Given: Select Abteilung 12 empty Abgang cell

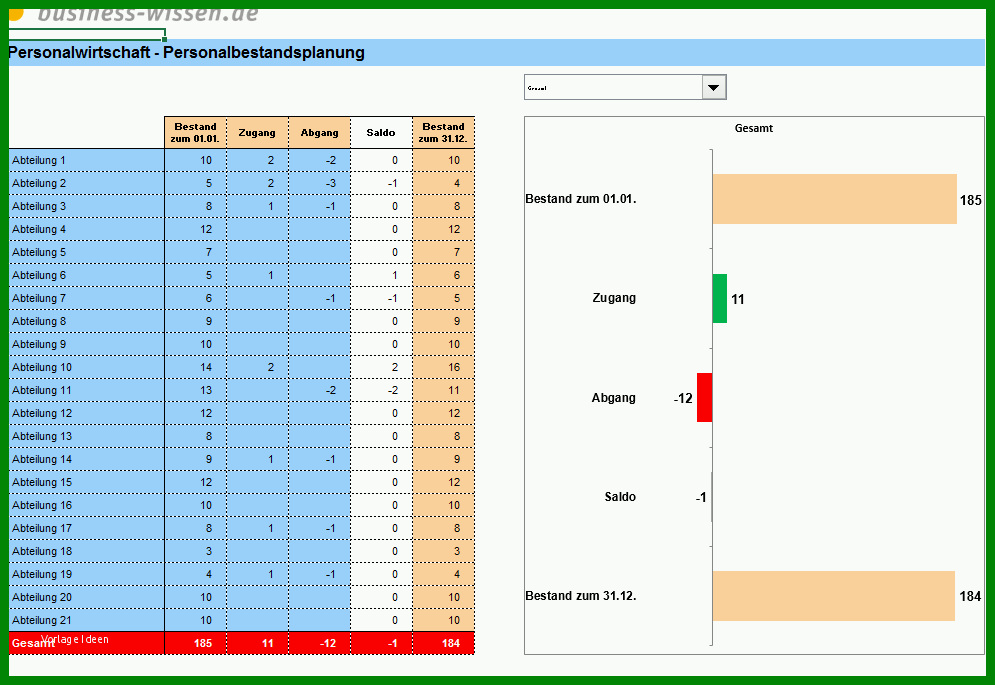Looking at the screenshot, I should click(x=319, y=413).
